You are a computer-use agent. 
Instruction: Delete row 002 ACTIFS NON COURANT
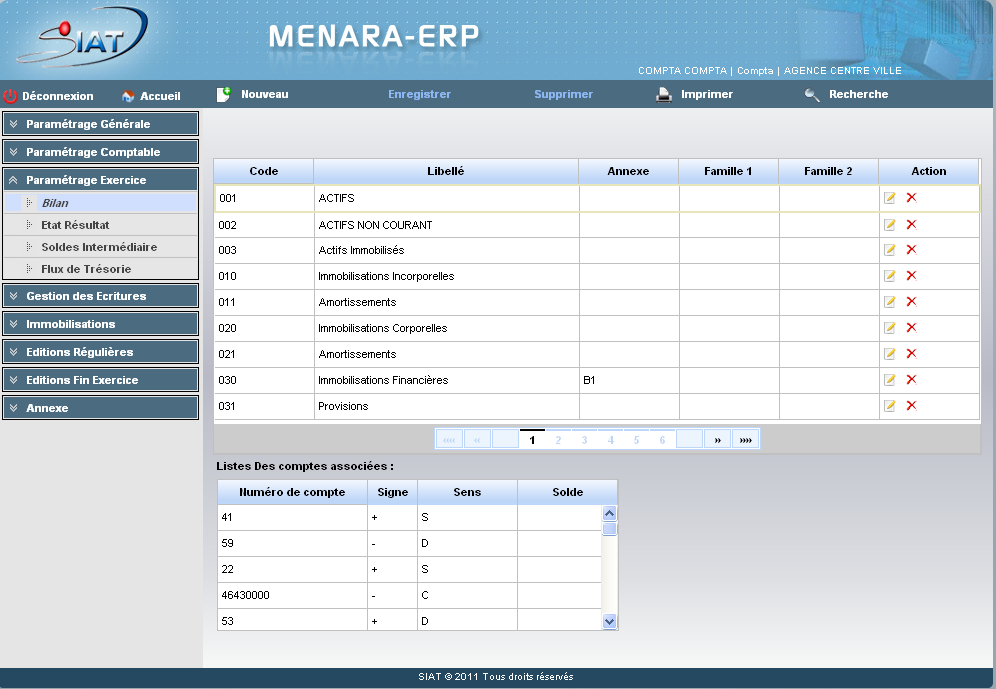point(912,224)
